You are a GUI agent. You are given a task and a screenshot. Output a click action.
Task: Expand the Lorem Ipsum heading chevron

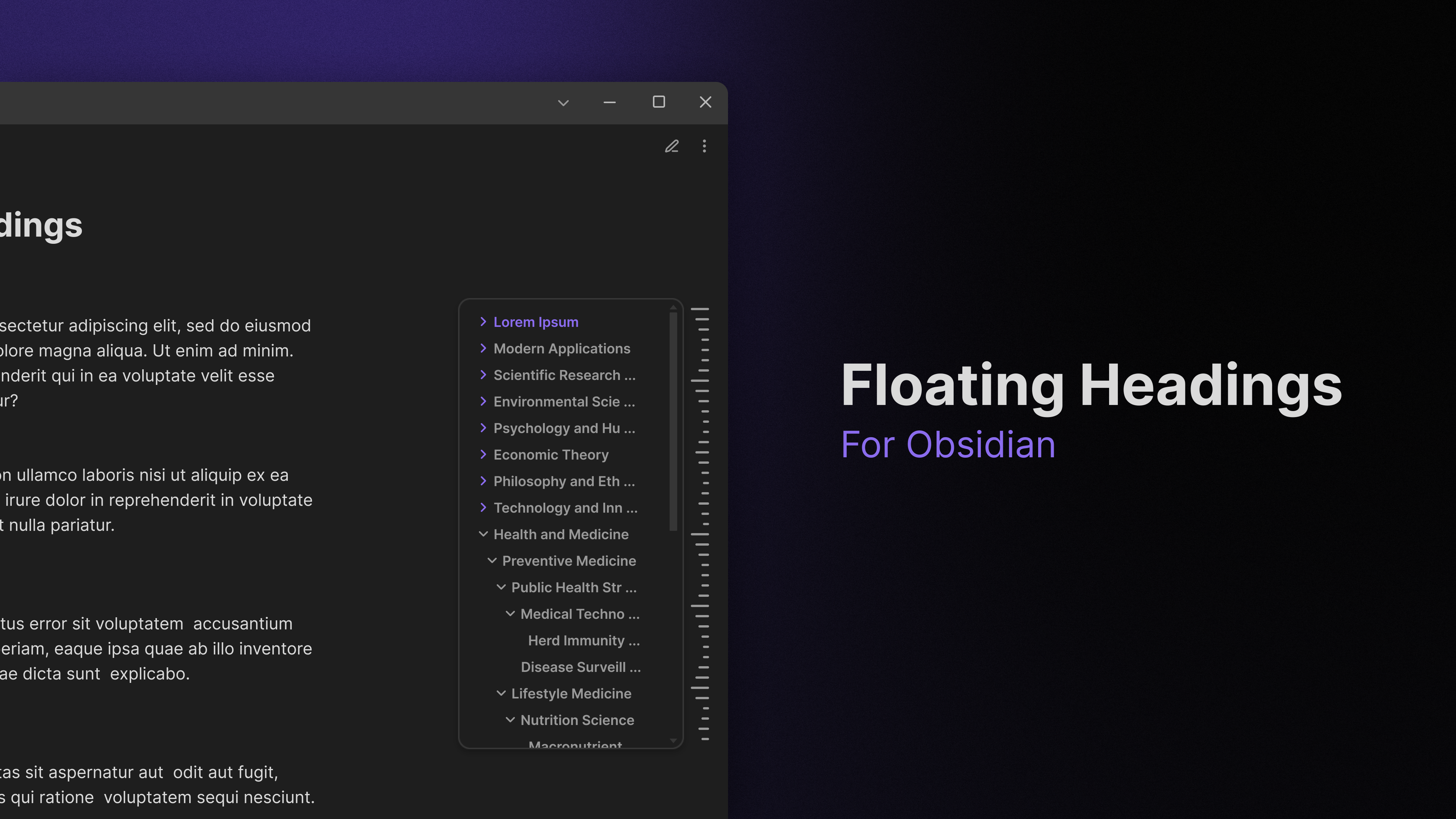point(483,322)
